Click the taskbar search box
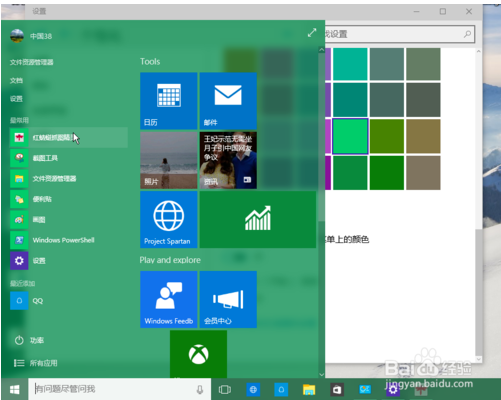Image resolution: width=501 pixels, height=400 pixels. (x=119, y=389)
